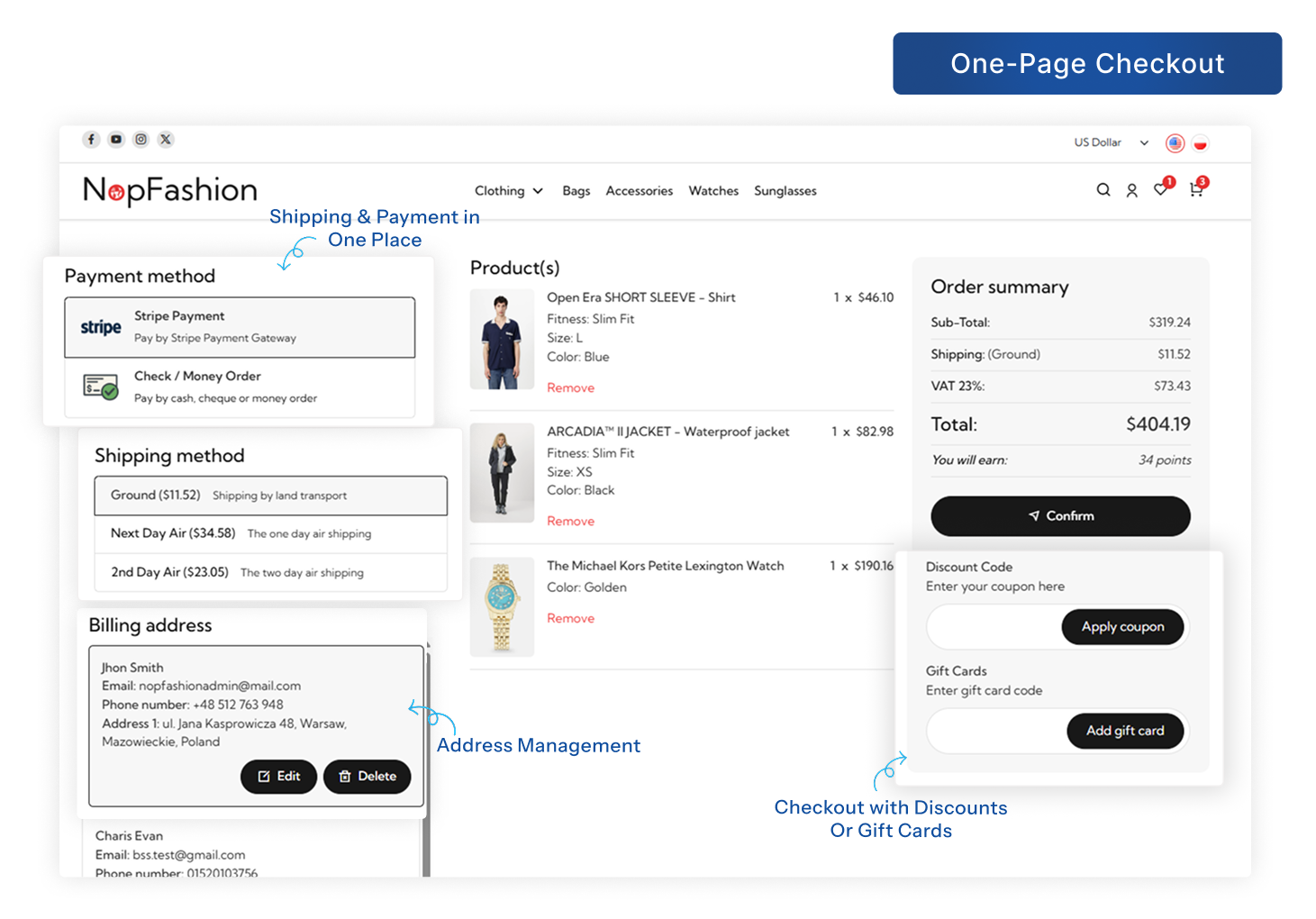
Task: Confirm the order
Action: tap(1060, 516)
